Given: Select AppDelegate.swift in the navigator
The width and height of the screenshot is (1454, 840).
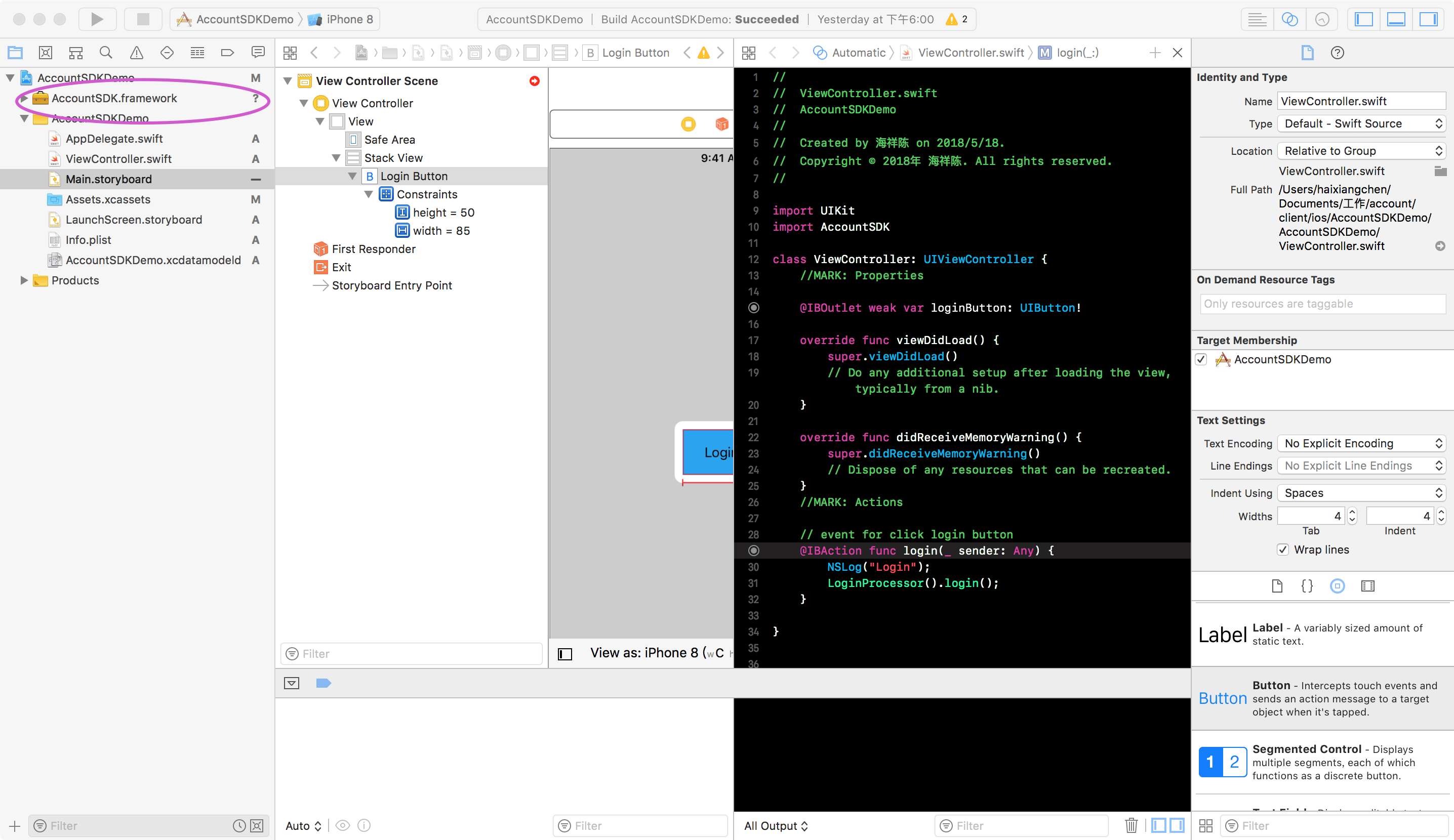Looking at the screenshot, I should pyautogui.click(x=114, y=138).
